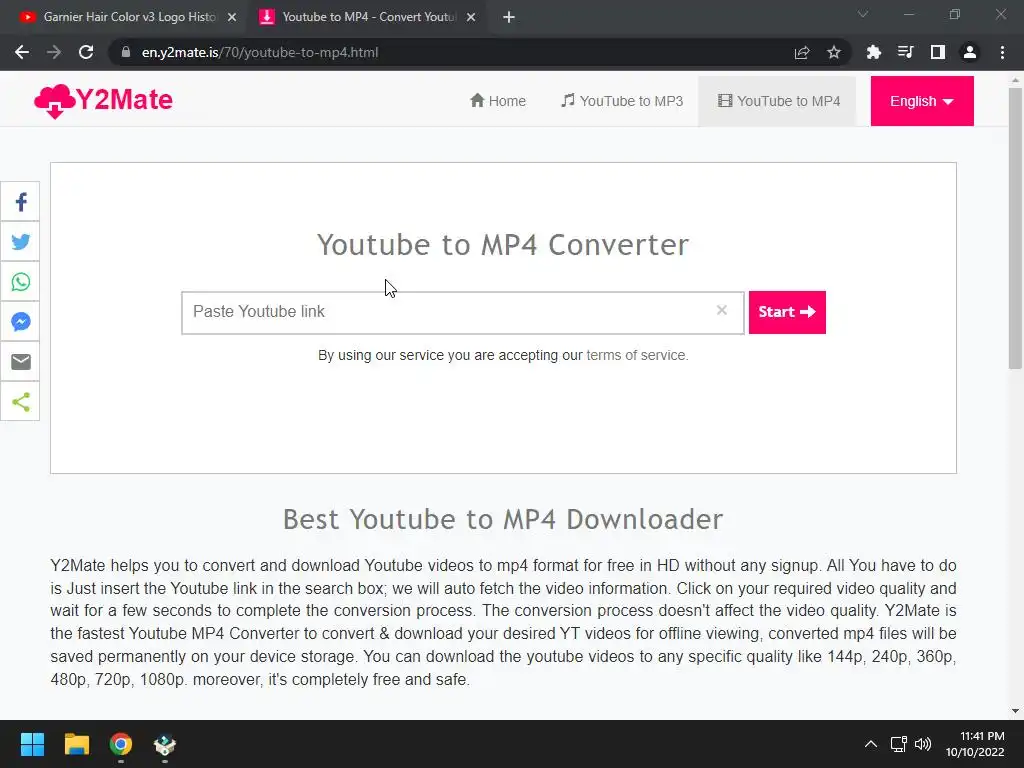1024x768 pixels.
Task: Open the terms of service link
Action: pos(637,355)
